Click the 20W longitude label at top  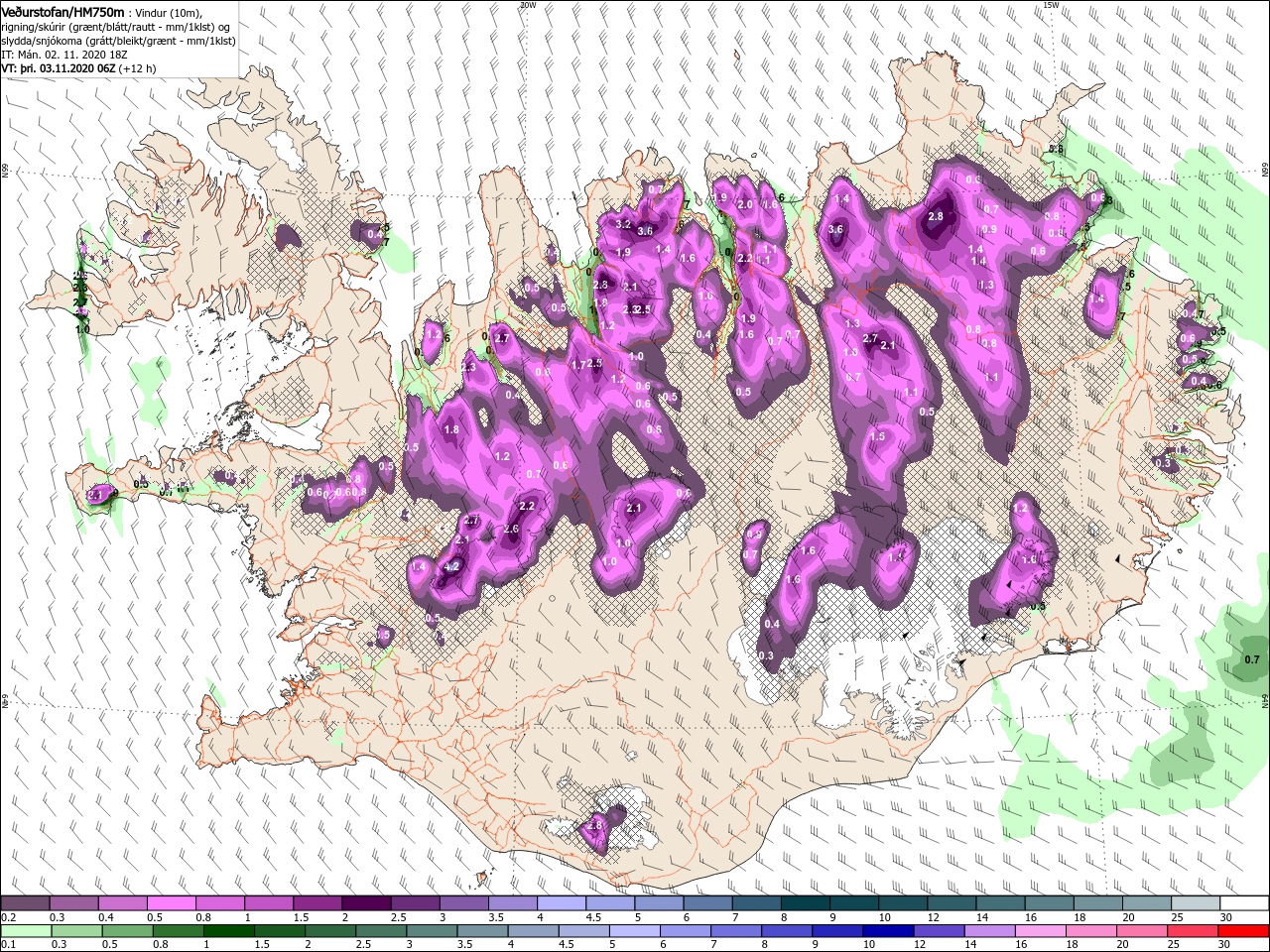click(x=528, y=5)
